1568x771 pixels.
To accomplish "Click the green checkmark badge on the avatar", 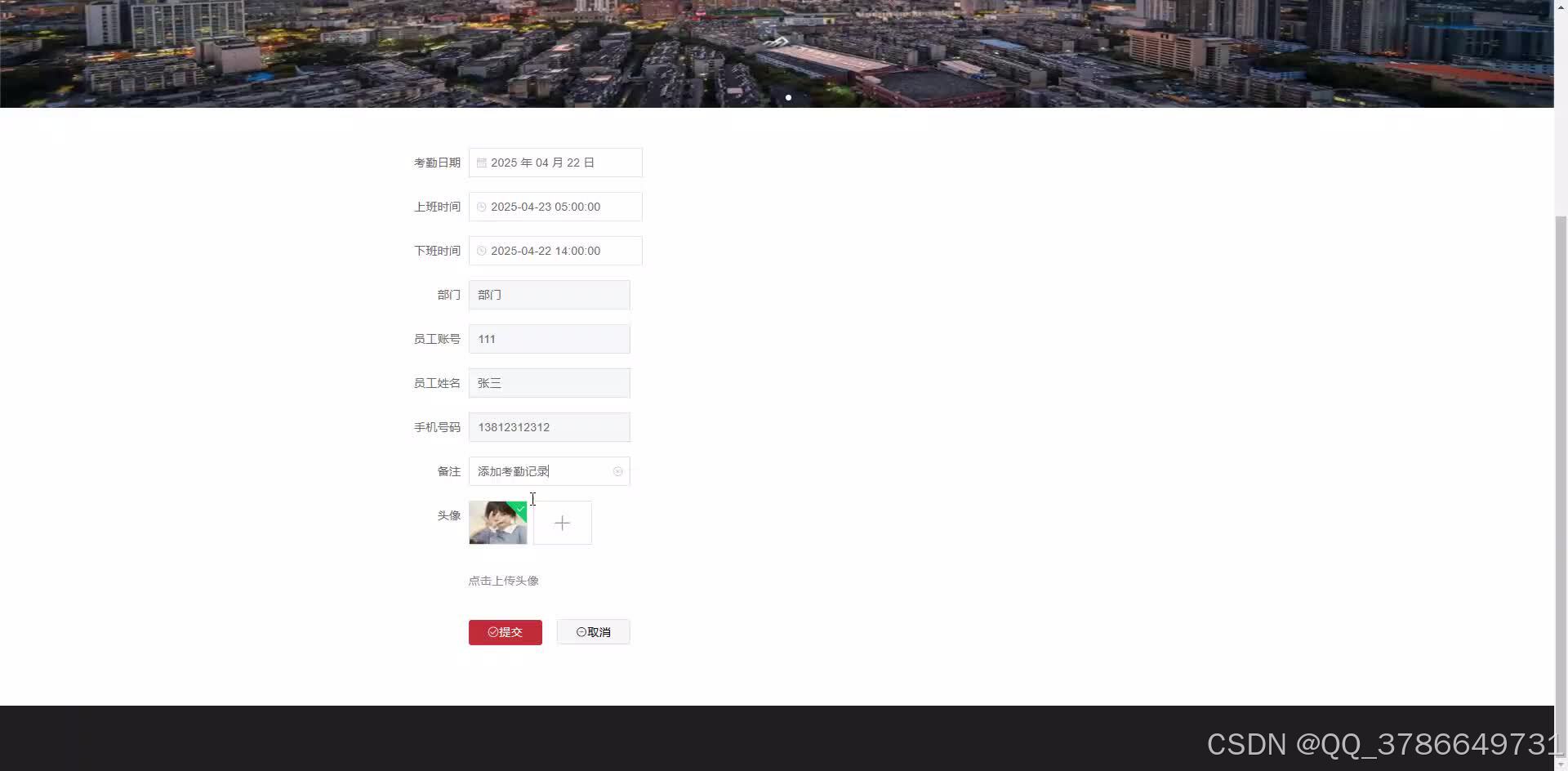I will coord(520,509).
